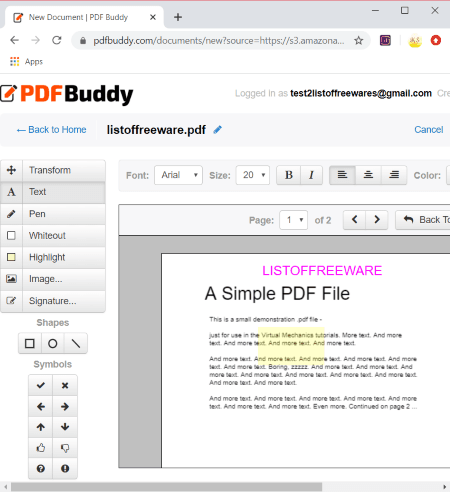This screenshot has height=492, width=450.
Task: Reload the current page
Action: (x=57, y=40)
